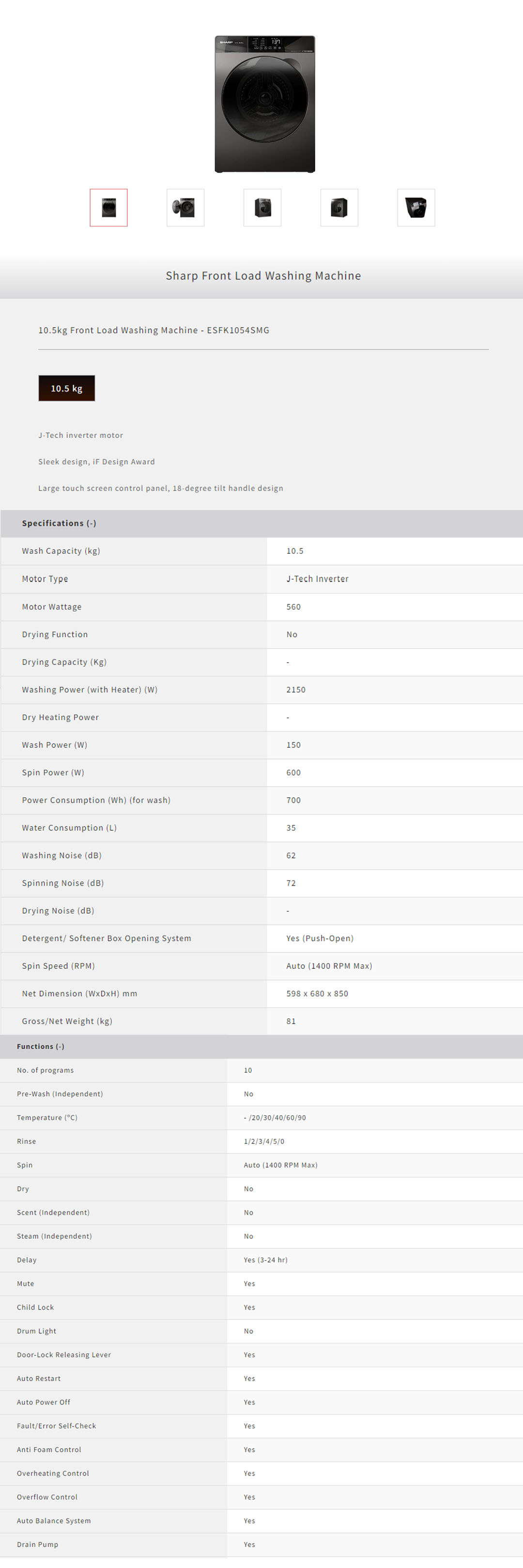Select the 10.5 kg capacity button

pos(66,388)
